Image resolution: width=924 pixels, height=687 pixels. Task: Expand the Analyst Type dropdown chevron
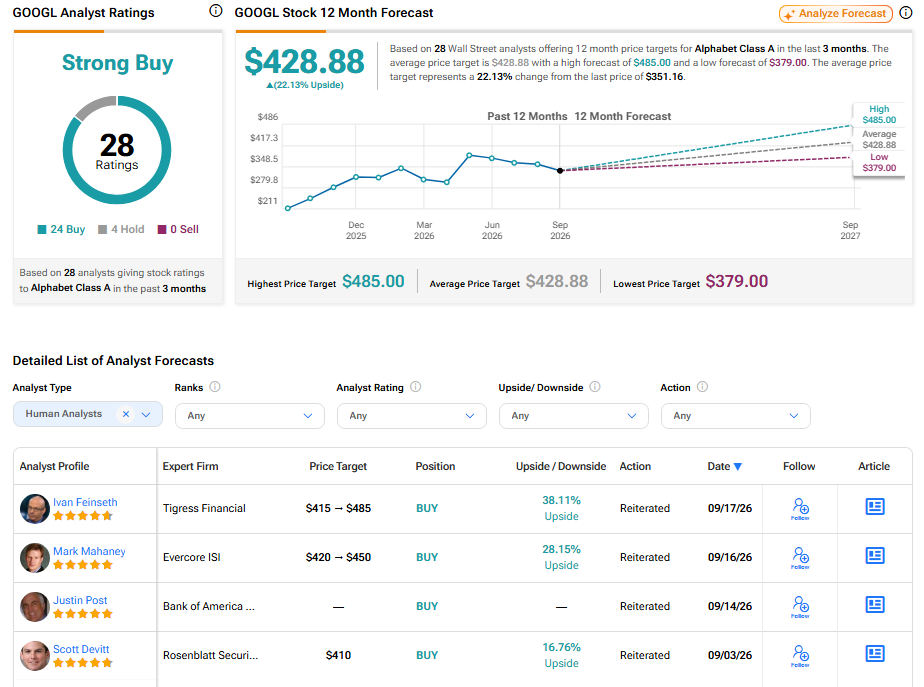point(146,414)
